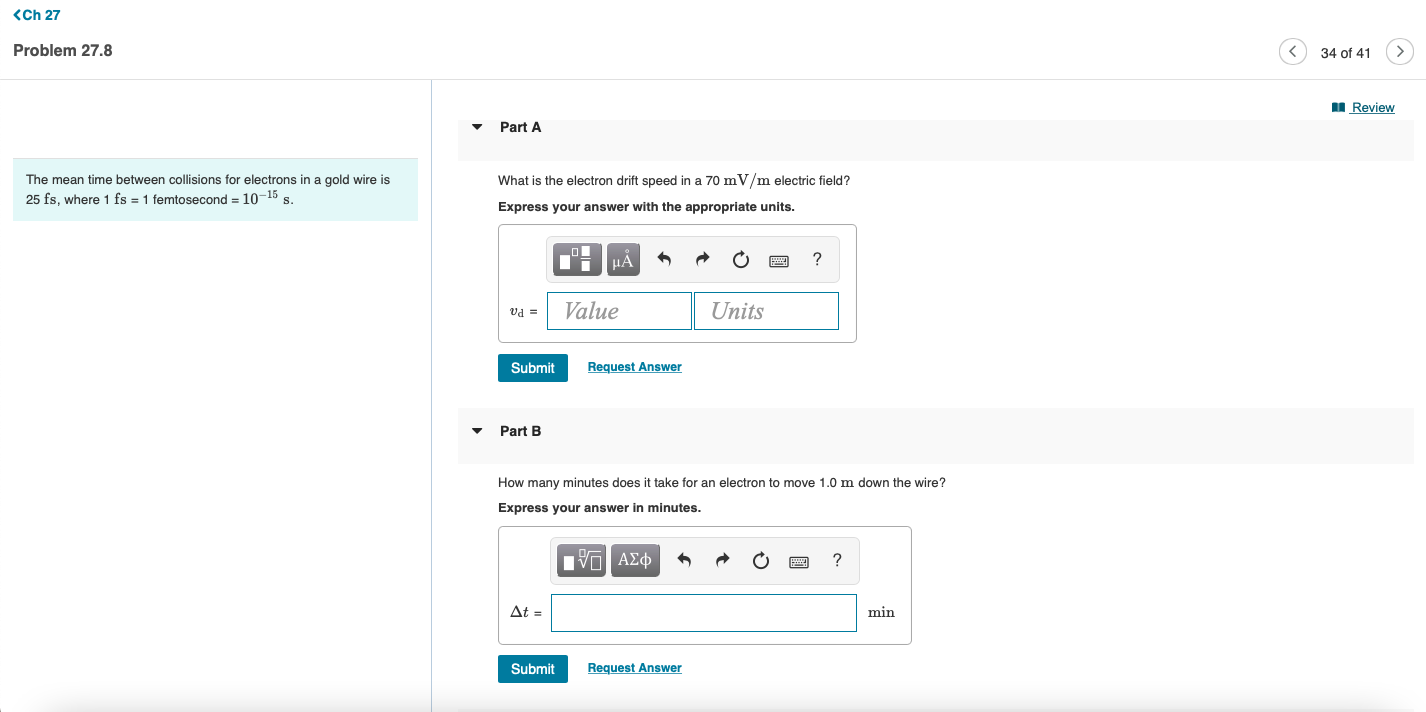Viewport: 1426px width, 712px height.
Task: Open the Review link
Action: 1363,107
